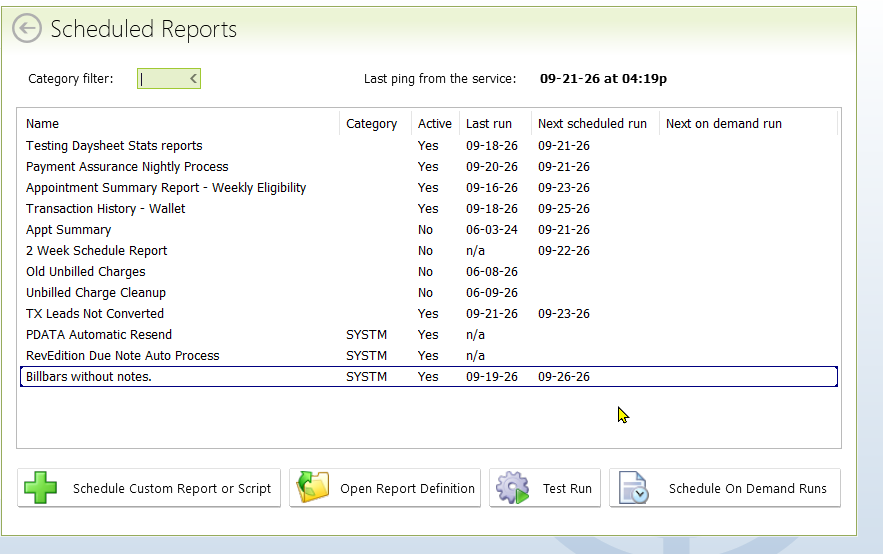
Task: Click the document clock icon for on demand runs
Action: coord(634,488)
